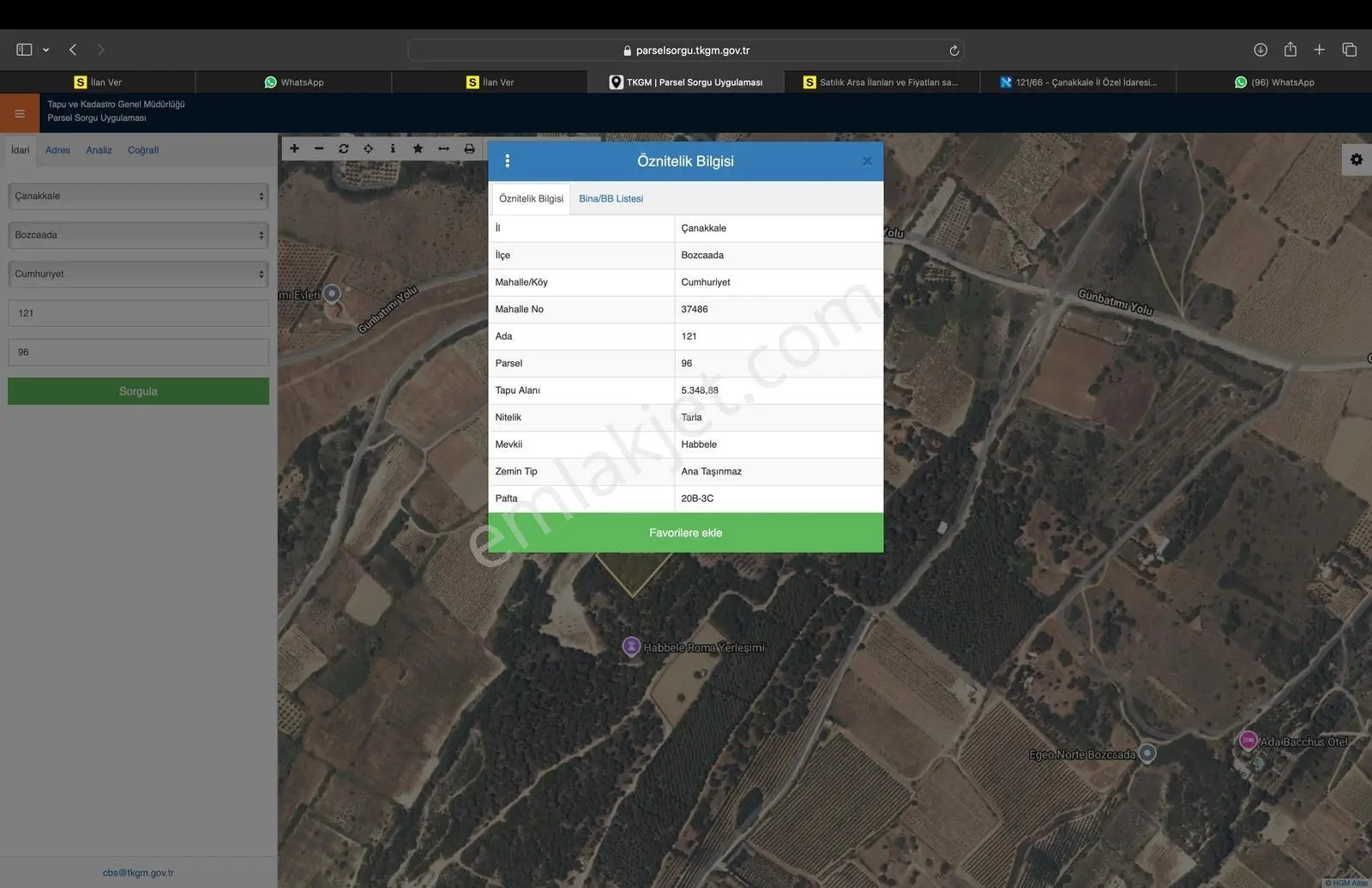
Task: Open the orange hamburger menu
Action: coord(20,113)
